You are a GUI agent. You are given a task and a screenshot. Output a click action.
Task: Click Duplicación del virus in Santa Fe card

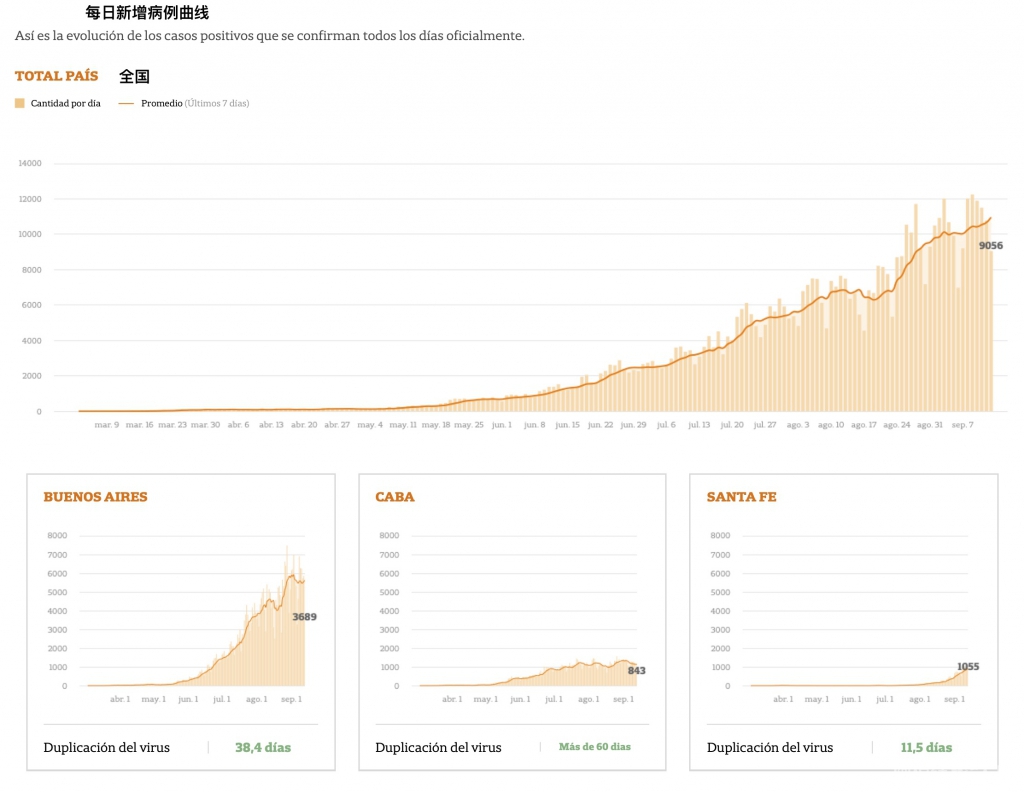coord(771,747)
